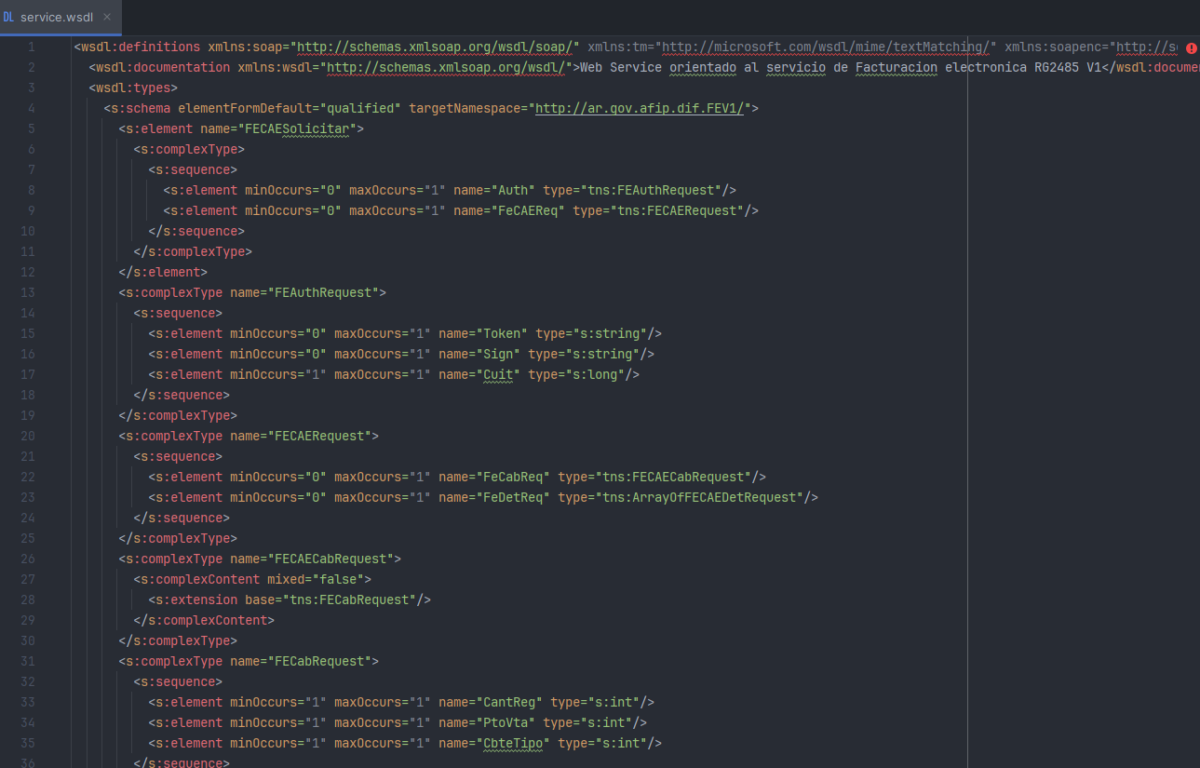Open the schemas.xmlsoap.org/wsdl/soap/ URL on line 1
This screenshot has width=1200, height=768.
click(435, 47)
